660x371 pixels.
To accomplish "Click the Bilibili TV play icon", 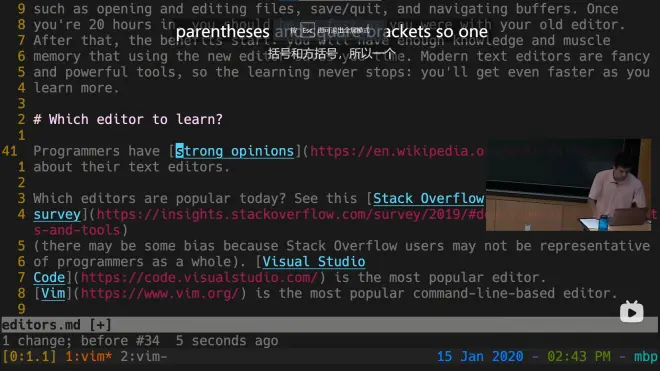I will tap(631, 312).
